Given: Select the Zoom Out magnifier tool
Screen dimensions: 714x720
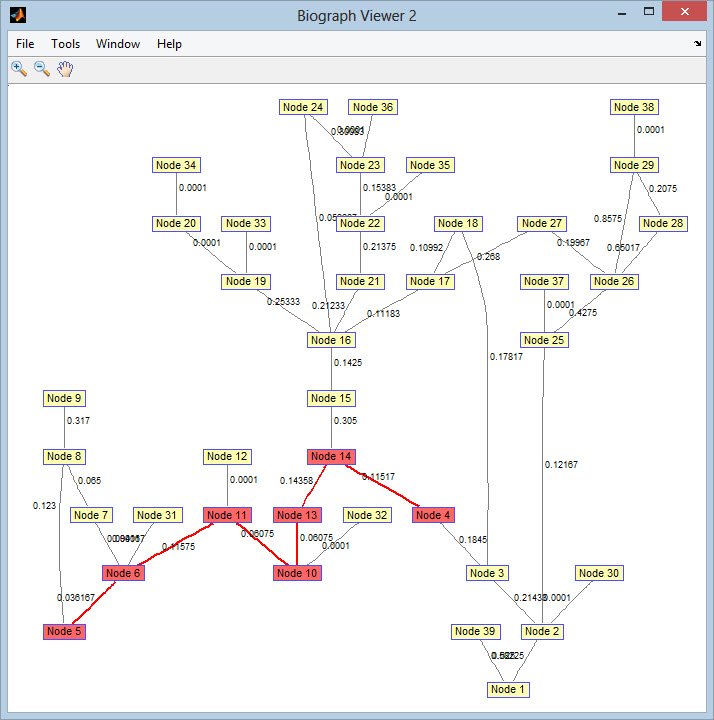Looking at the screenshot, I should point(42,68).
